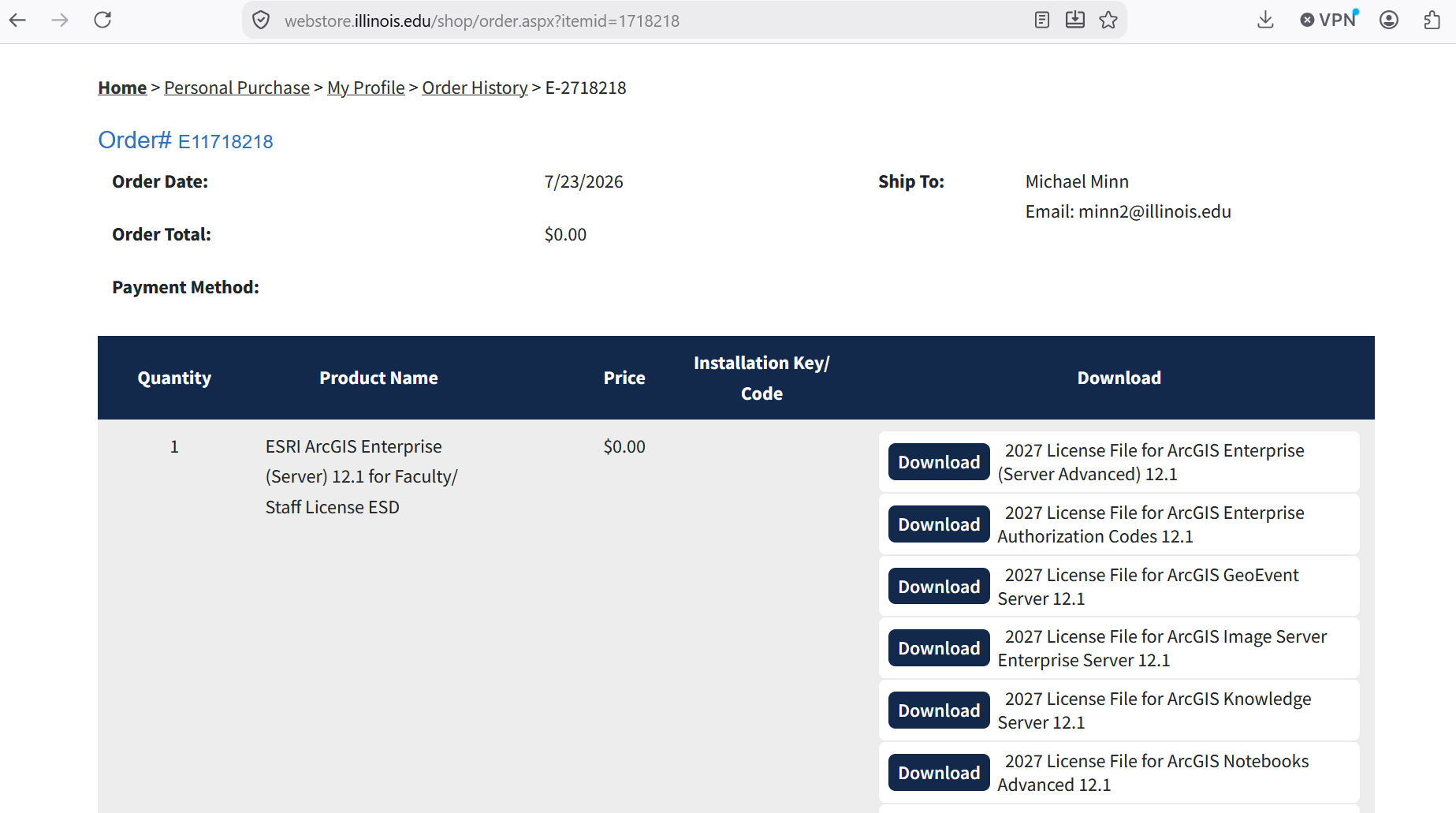Screen dimensions: 1456x813
Task: Open the VPN panel
Action: (1329, 21)
